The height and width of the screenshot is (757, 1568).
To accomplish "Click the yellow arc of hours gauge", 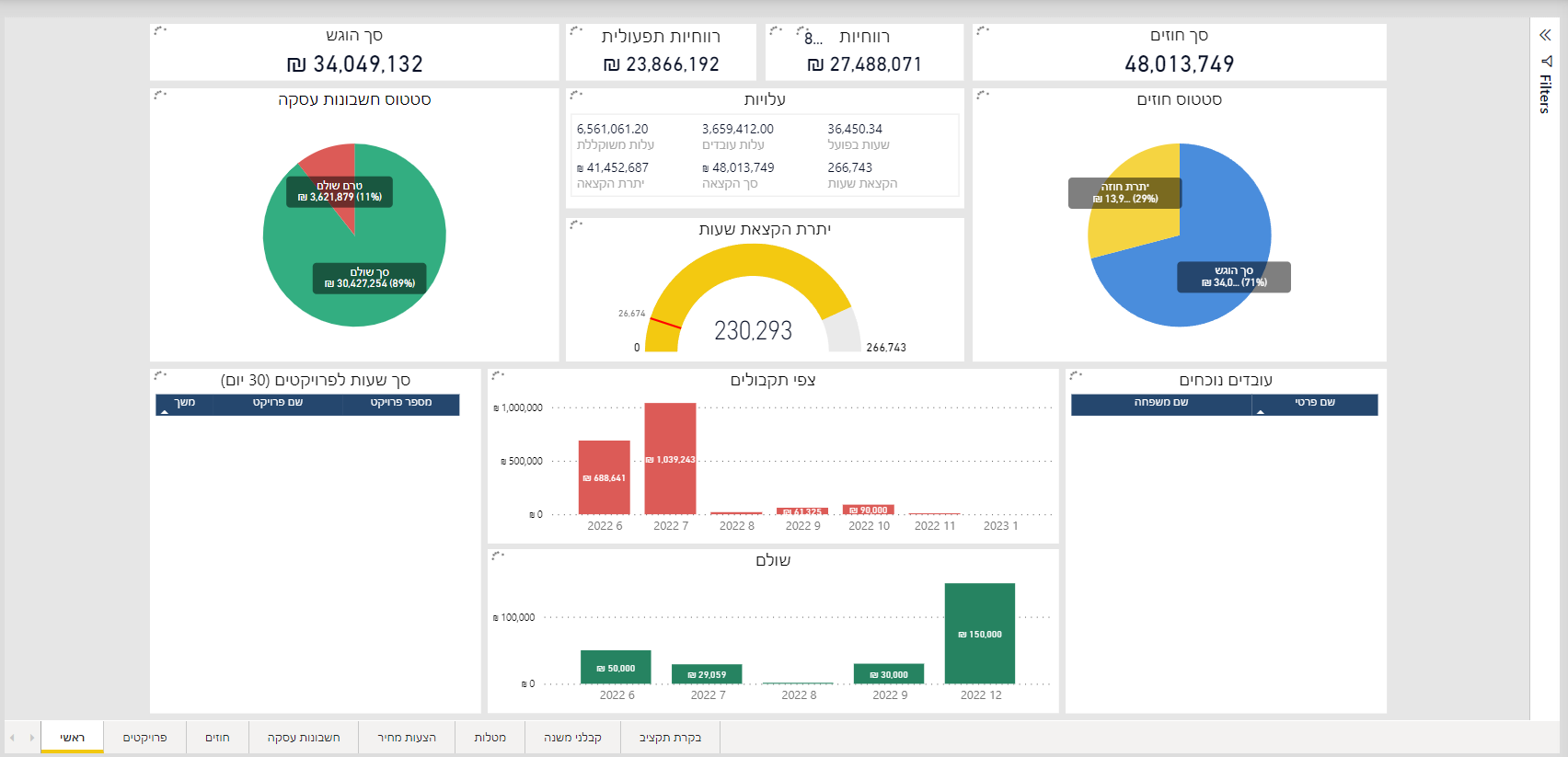I will point(750,263).
